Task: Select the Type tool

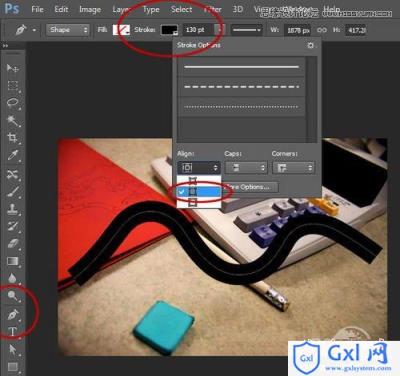Action: pos(13,332)
